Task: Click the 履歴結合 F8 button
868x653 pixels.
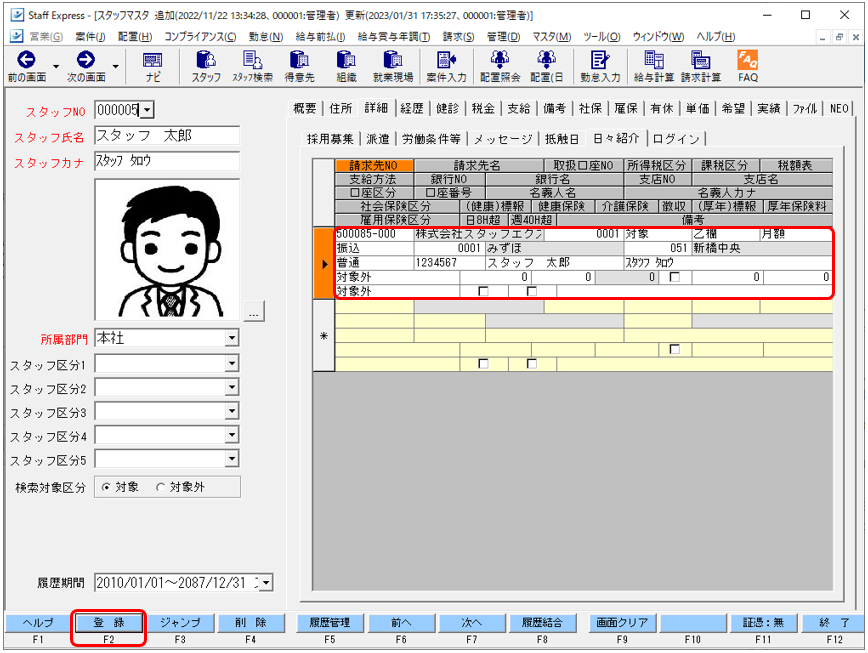Action: (542, 623)
